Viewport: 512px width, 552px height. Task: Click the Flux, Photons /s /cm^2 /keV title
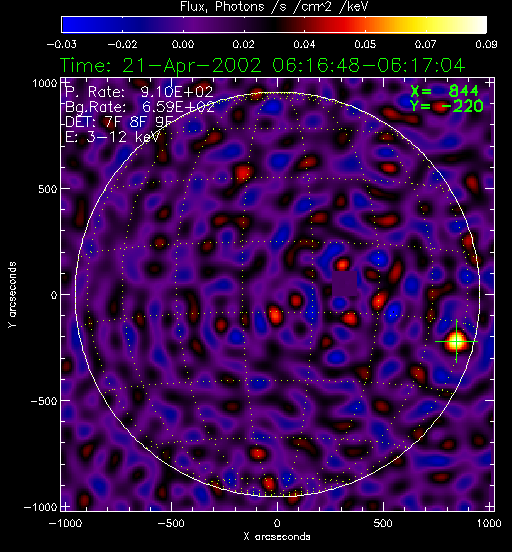click(274, 6)
